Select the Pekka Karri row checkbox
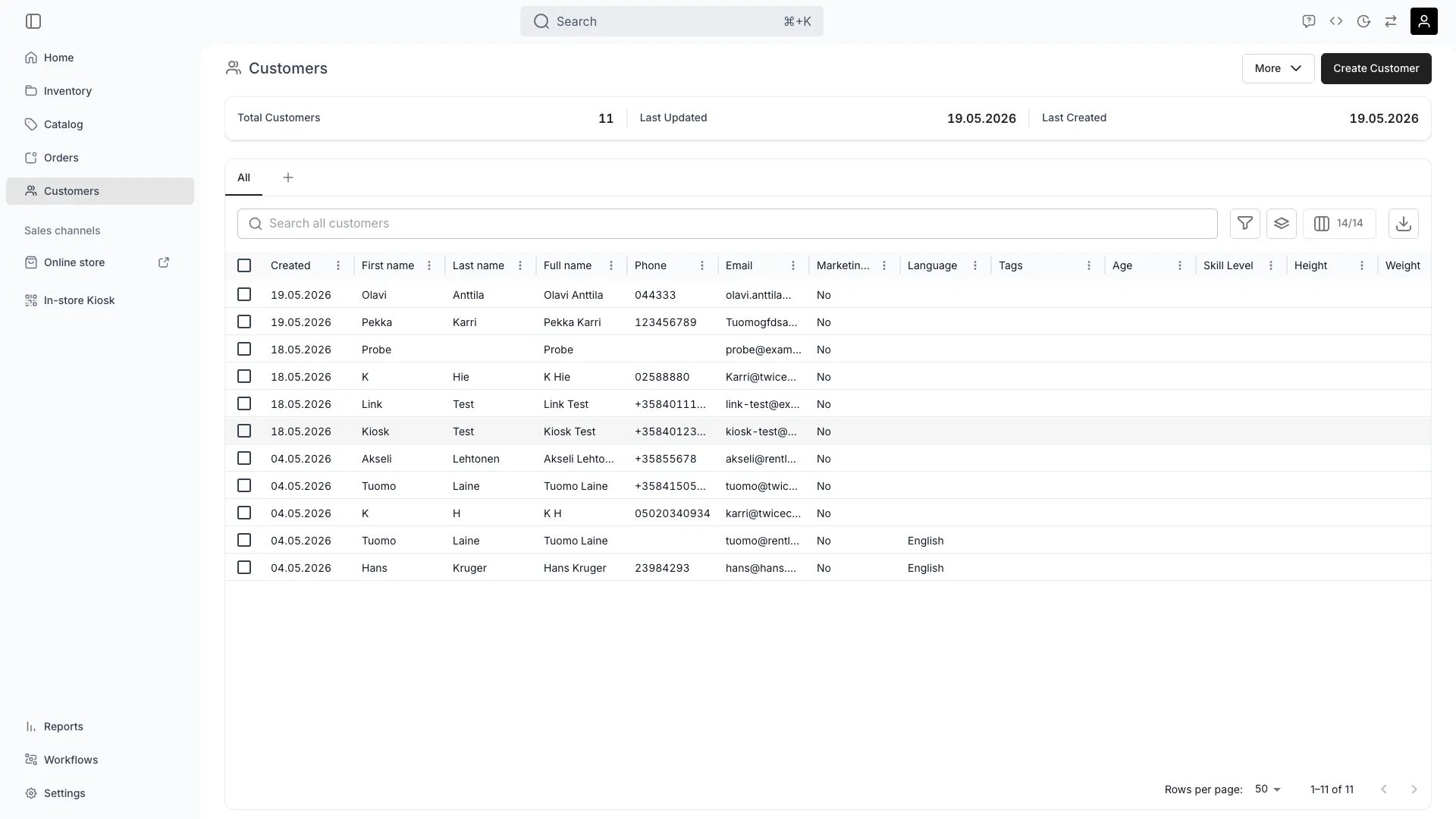1456x819 pixels. [x=244, y=322]
